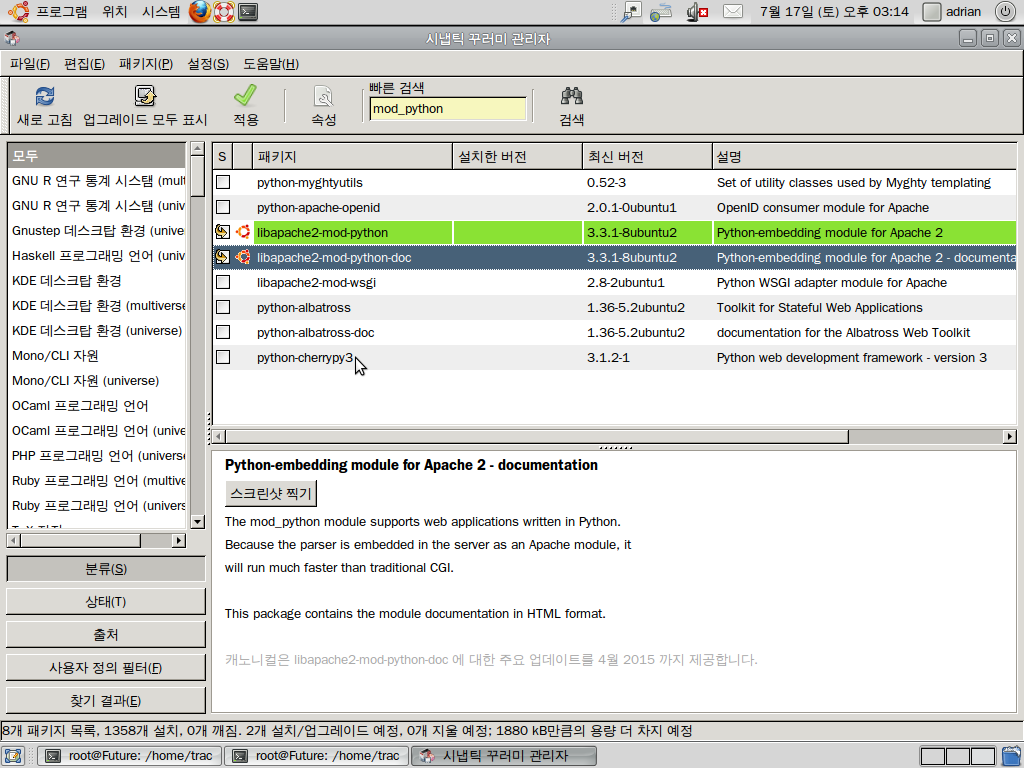Click the clock showing 7월 17일 오후 03:14
The width and height of the screenshot is (1024, 768).
point(834,11)
